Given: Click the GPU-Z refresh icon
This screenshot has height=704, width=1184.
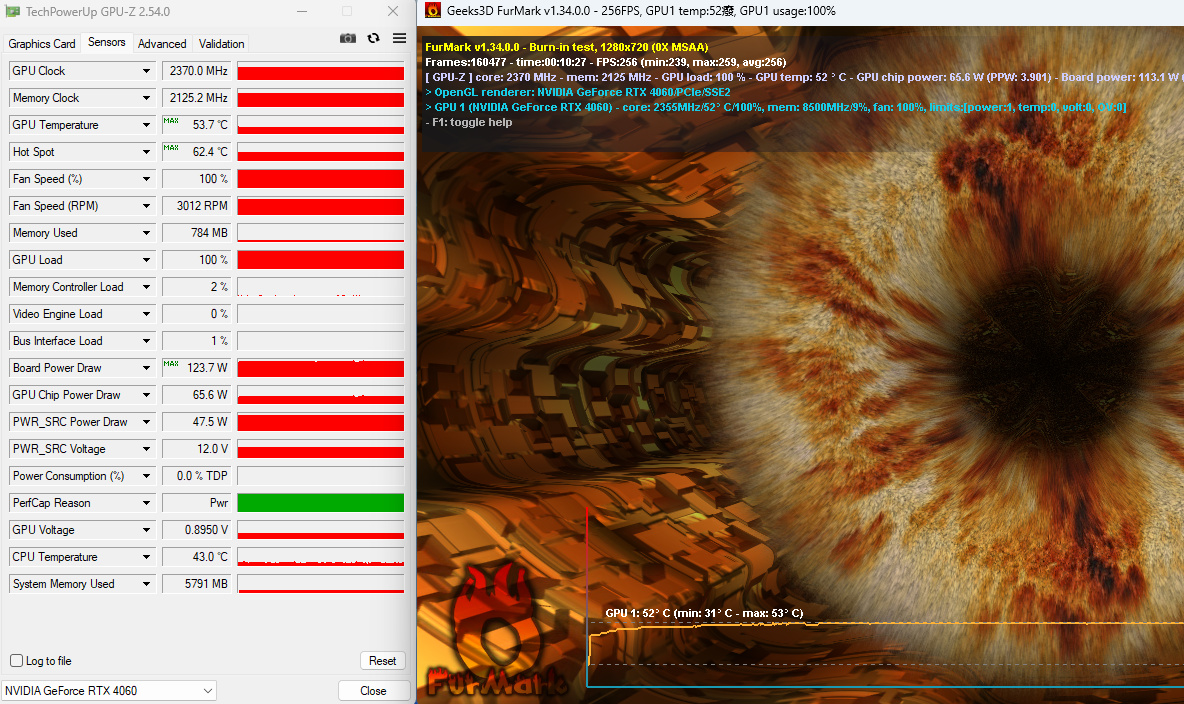Looking at the screenshot, I should point(373,39).
